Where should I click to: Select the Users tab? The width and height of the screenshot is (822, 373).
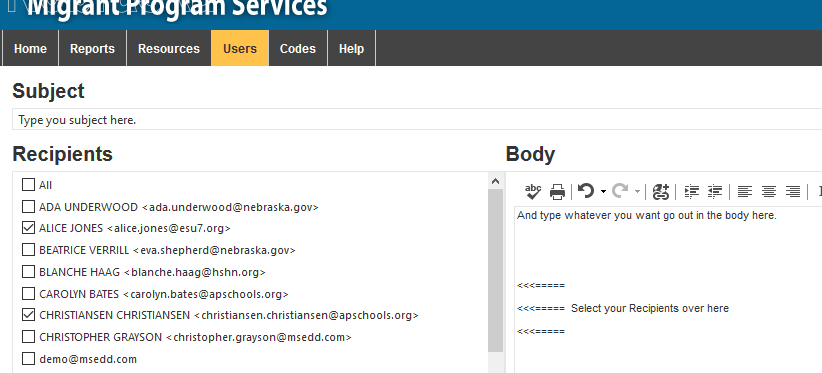240,48
